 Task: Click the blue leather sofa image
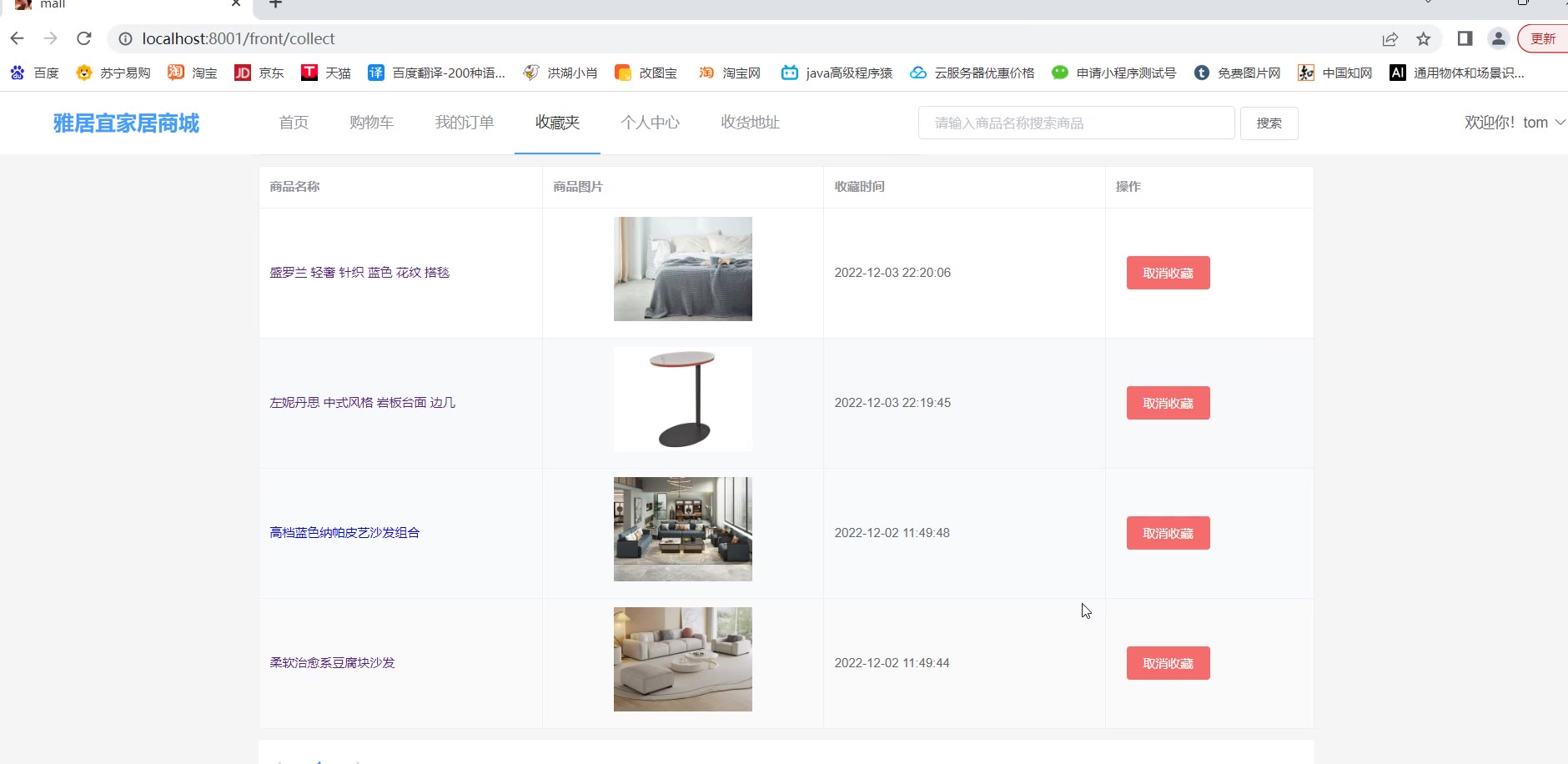(x=683, y=529)
